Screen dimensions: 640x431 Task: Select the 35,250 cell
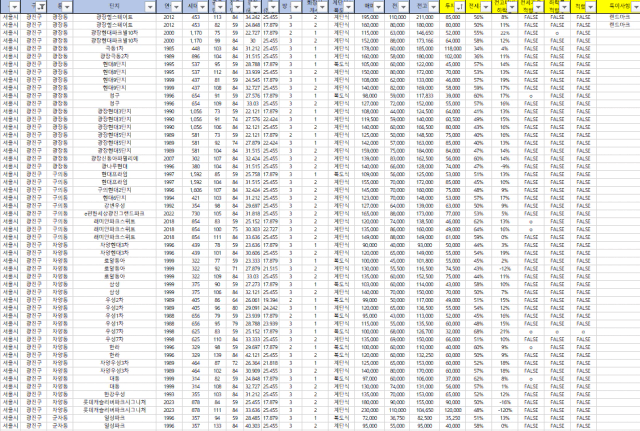coord(453,418)
